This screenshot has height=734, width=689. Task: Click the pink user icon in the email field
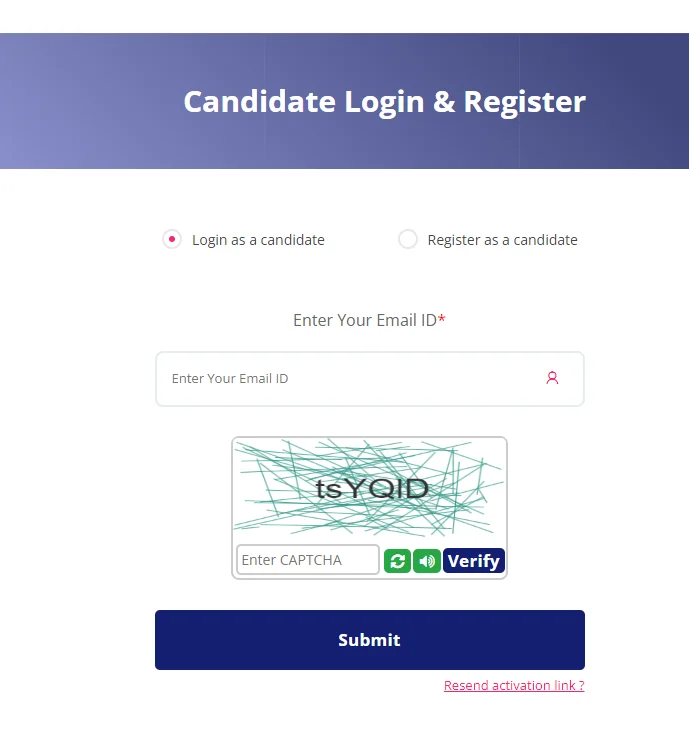point(552,378)
